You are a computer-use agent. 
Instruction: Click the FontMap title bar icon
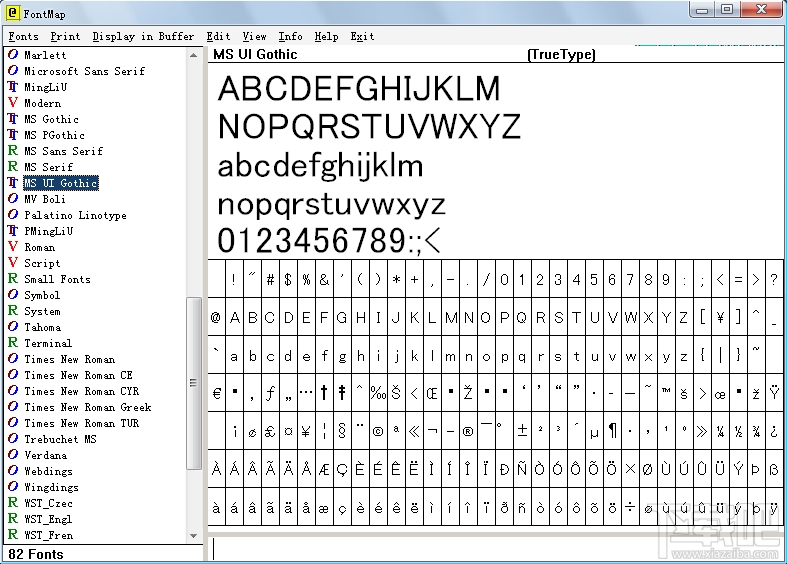tap(13, 13)
